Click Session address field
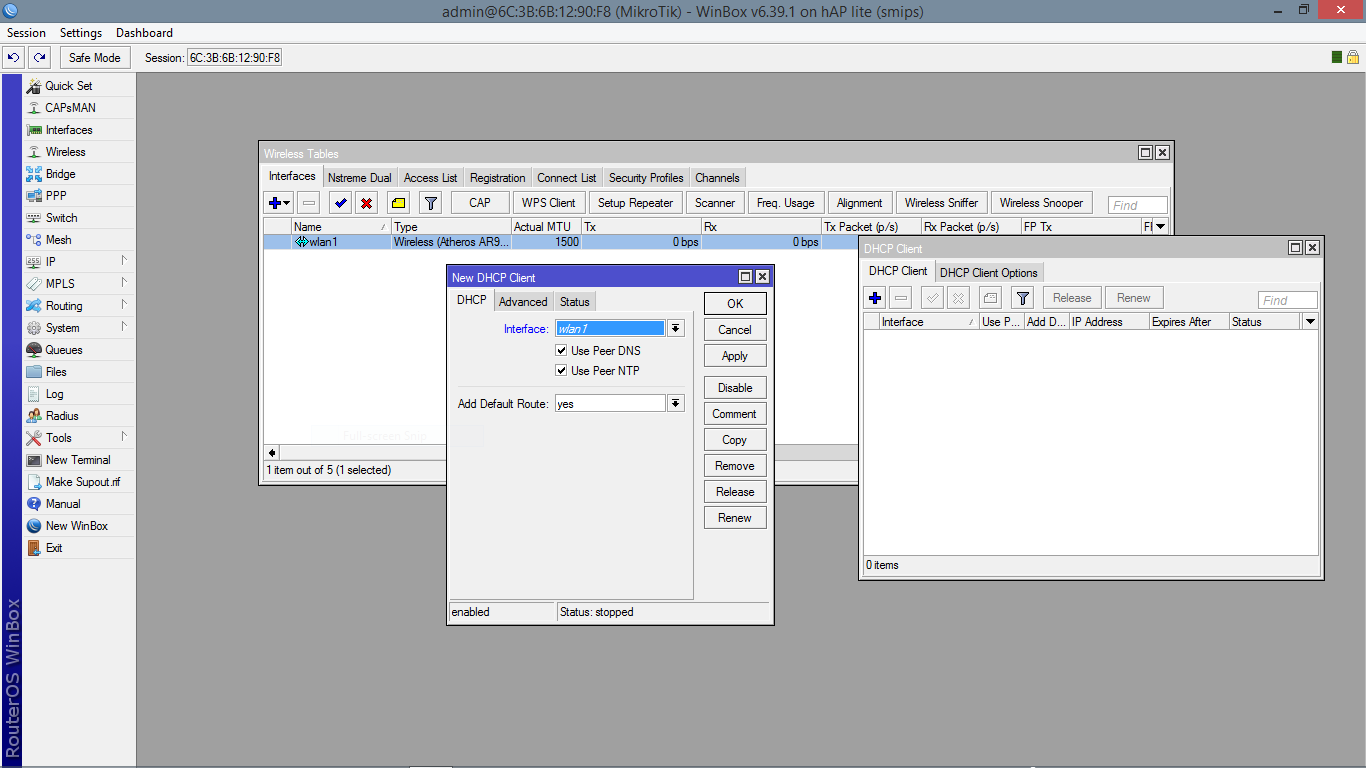The image size is (1366, 768). [234, 58]
